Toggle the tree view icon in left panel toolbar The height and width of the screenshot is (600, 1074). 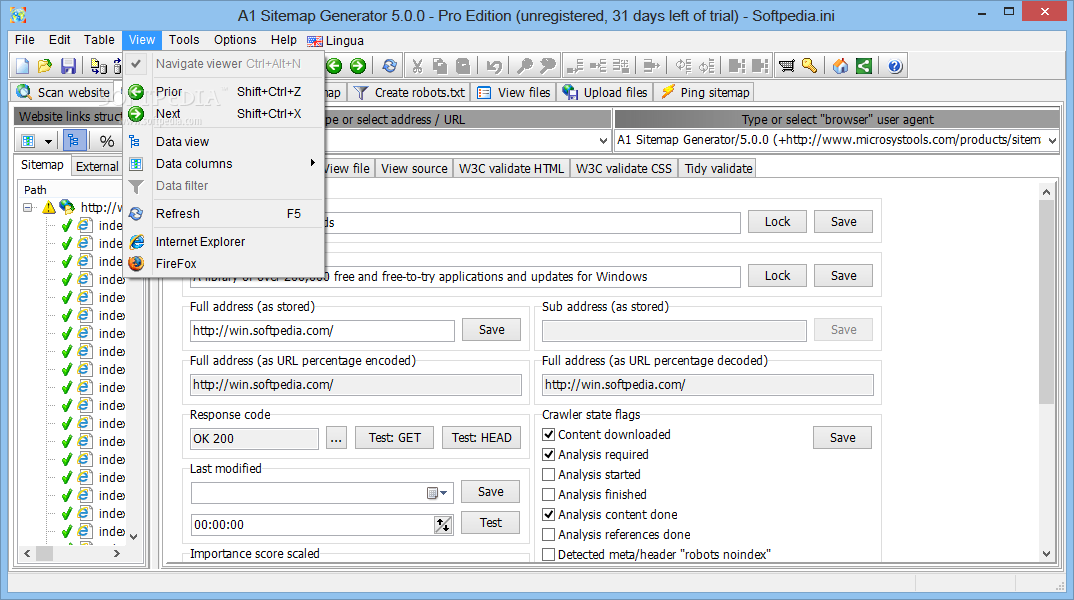click(x=74, y=141)
